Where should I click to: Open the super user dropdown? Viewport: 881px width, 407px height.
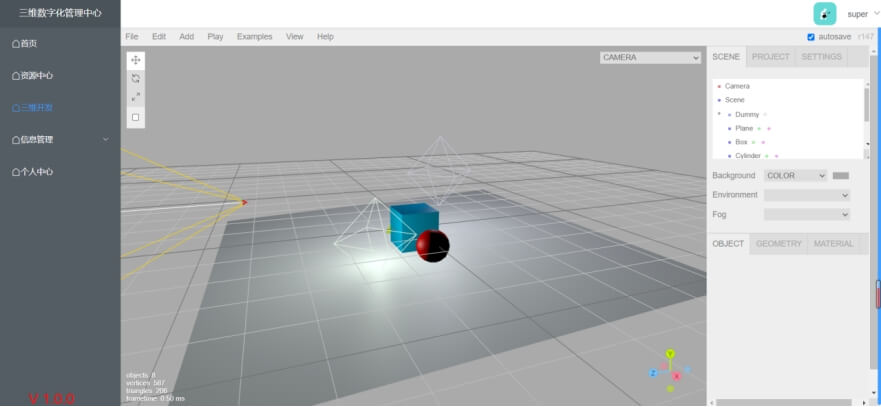coord(863,15)
